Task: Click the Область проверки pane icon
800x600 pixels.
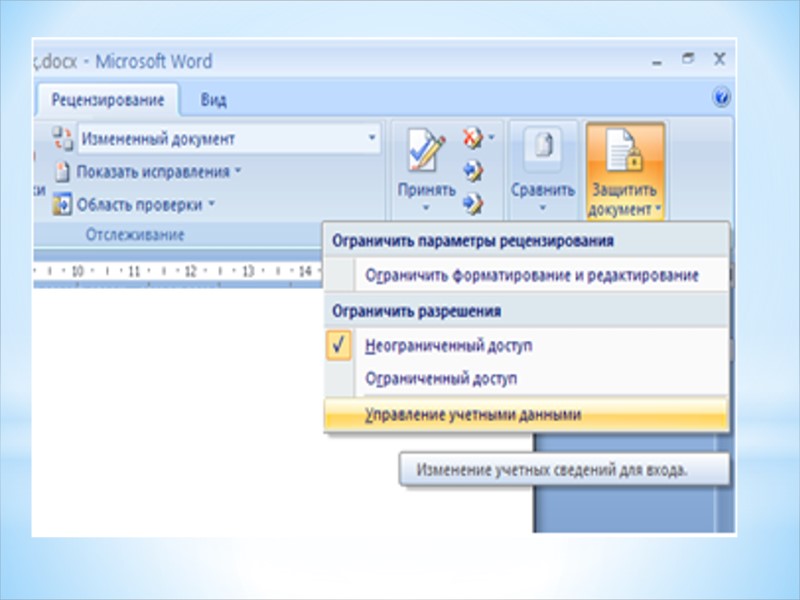Action: click(x=62, y=205)
